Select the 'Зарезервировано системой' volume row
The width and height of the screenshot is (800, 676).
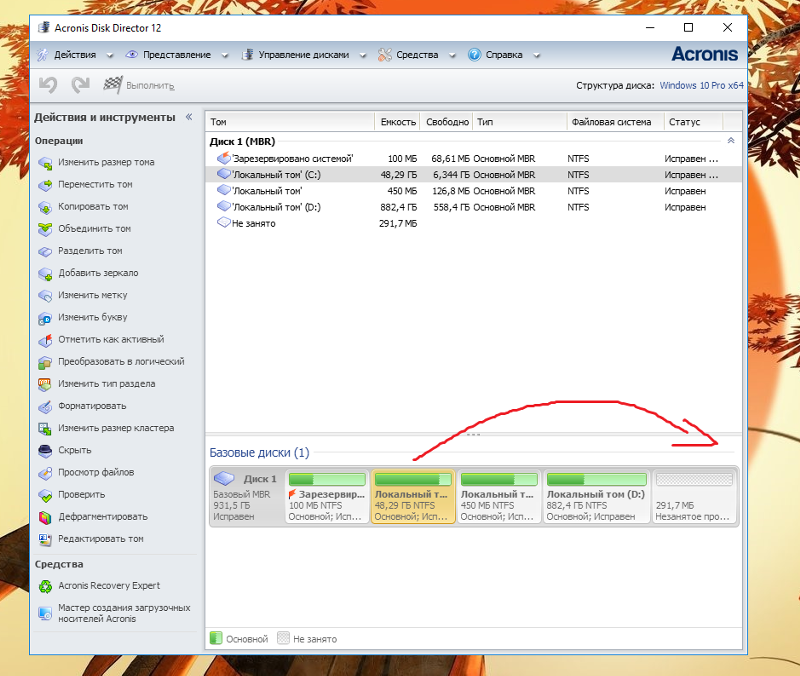(x=473, y=159)
